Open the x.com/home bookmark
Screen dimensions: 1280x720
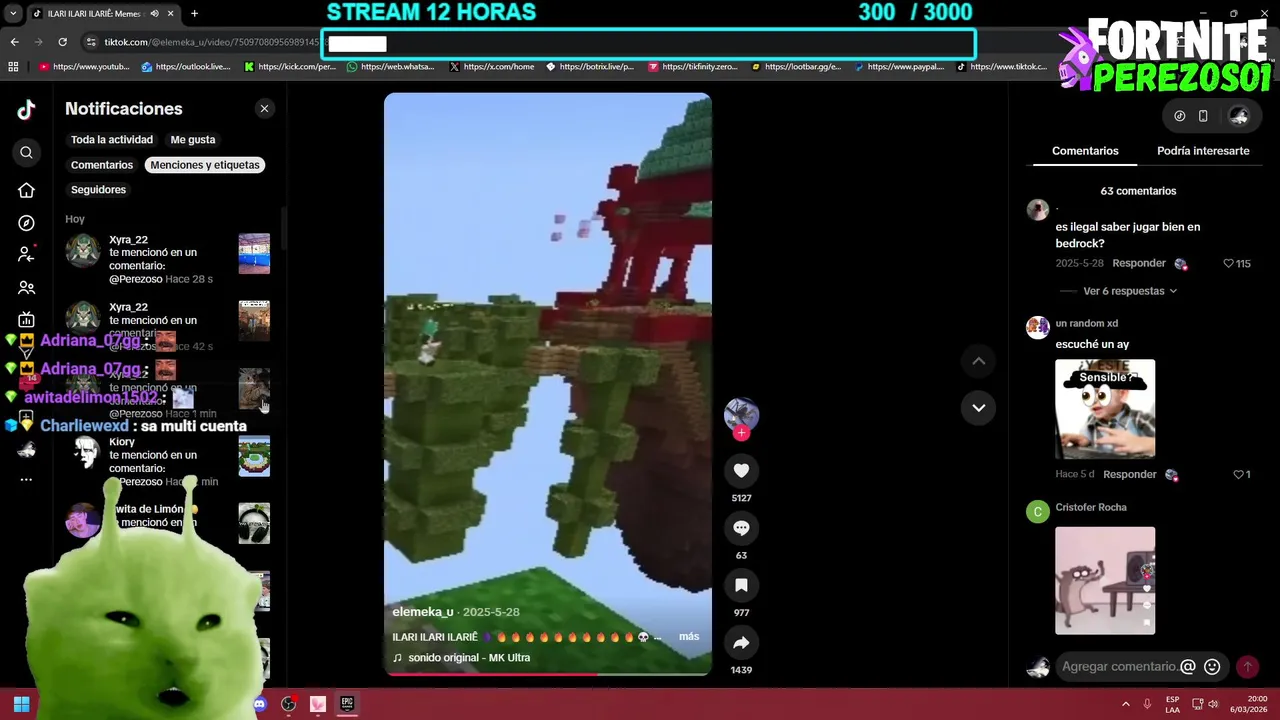pyautogui.click(x=492, y=67)
